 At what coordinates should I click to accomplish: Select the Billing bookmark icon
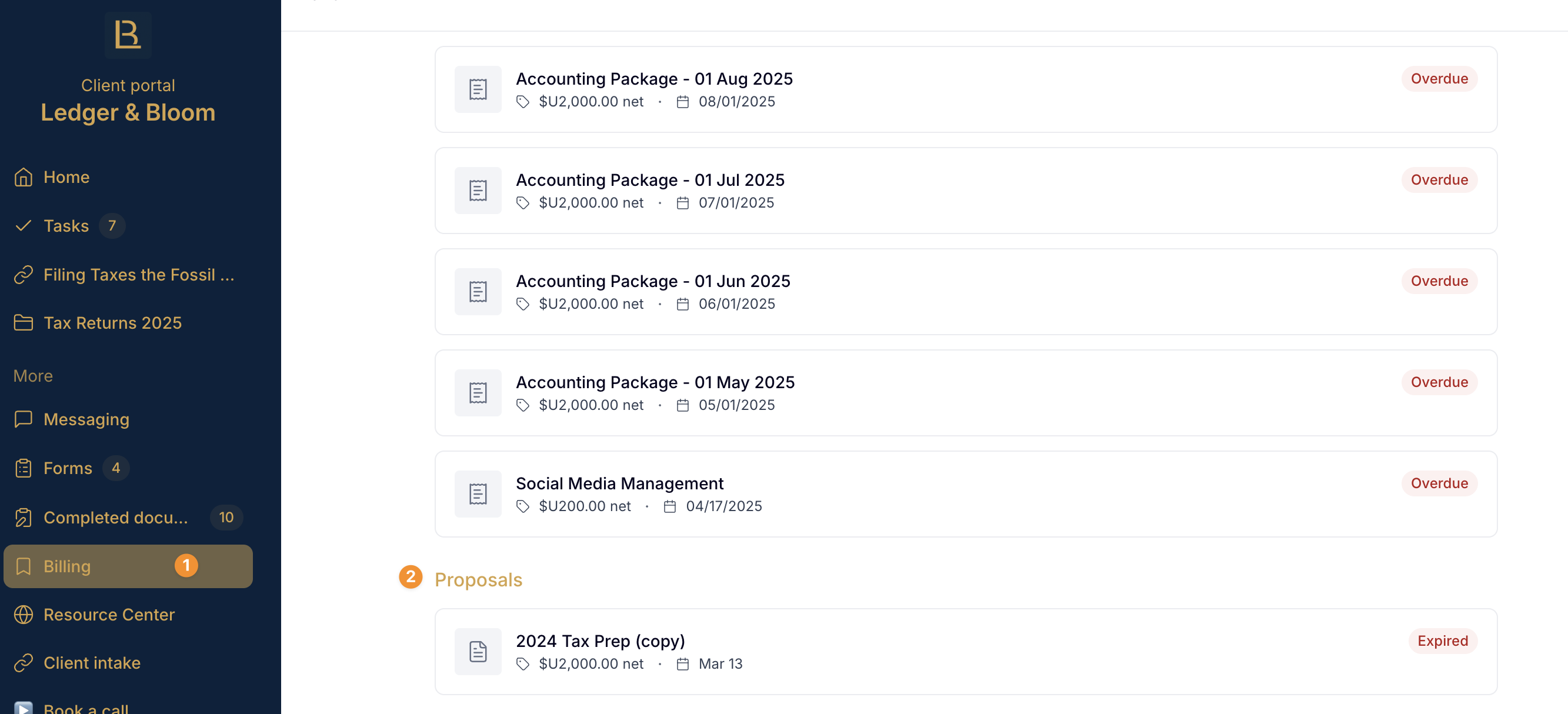click(x=23, y=566)
